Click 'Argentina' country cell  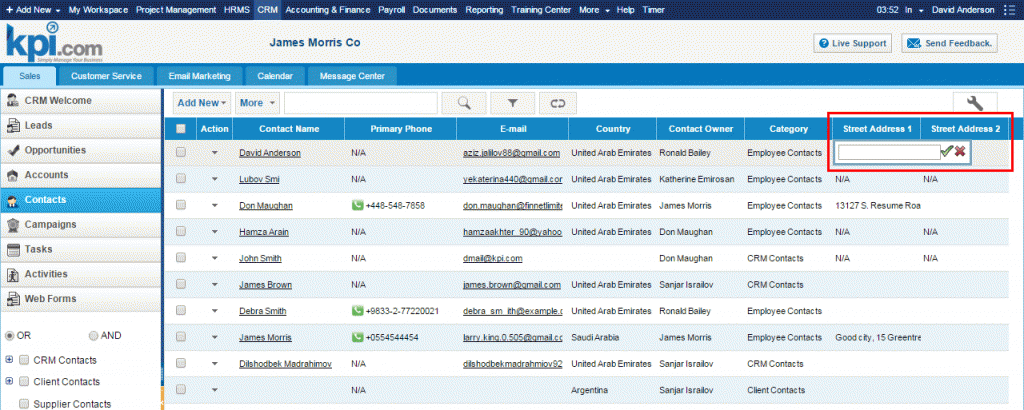[590, 390]
